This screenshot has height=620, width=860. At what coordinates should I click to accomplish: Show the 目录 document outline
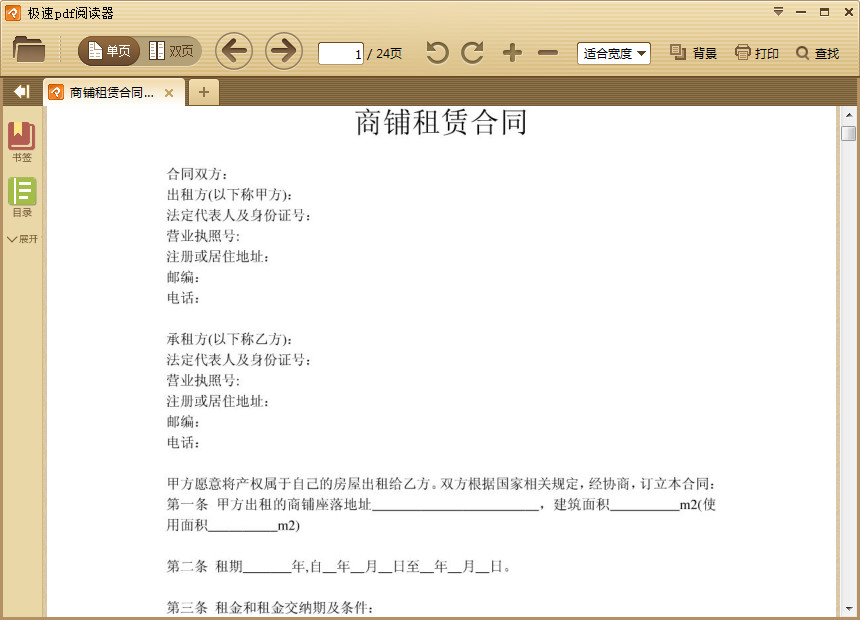point(21,198)
